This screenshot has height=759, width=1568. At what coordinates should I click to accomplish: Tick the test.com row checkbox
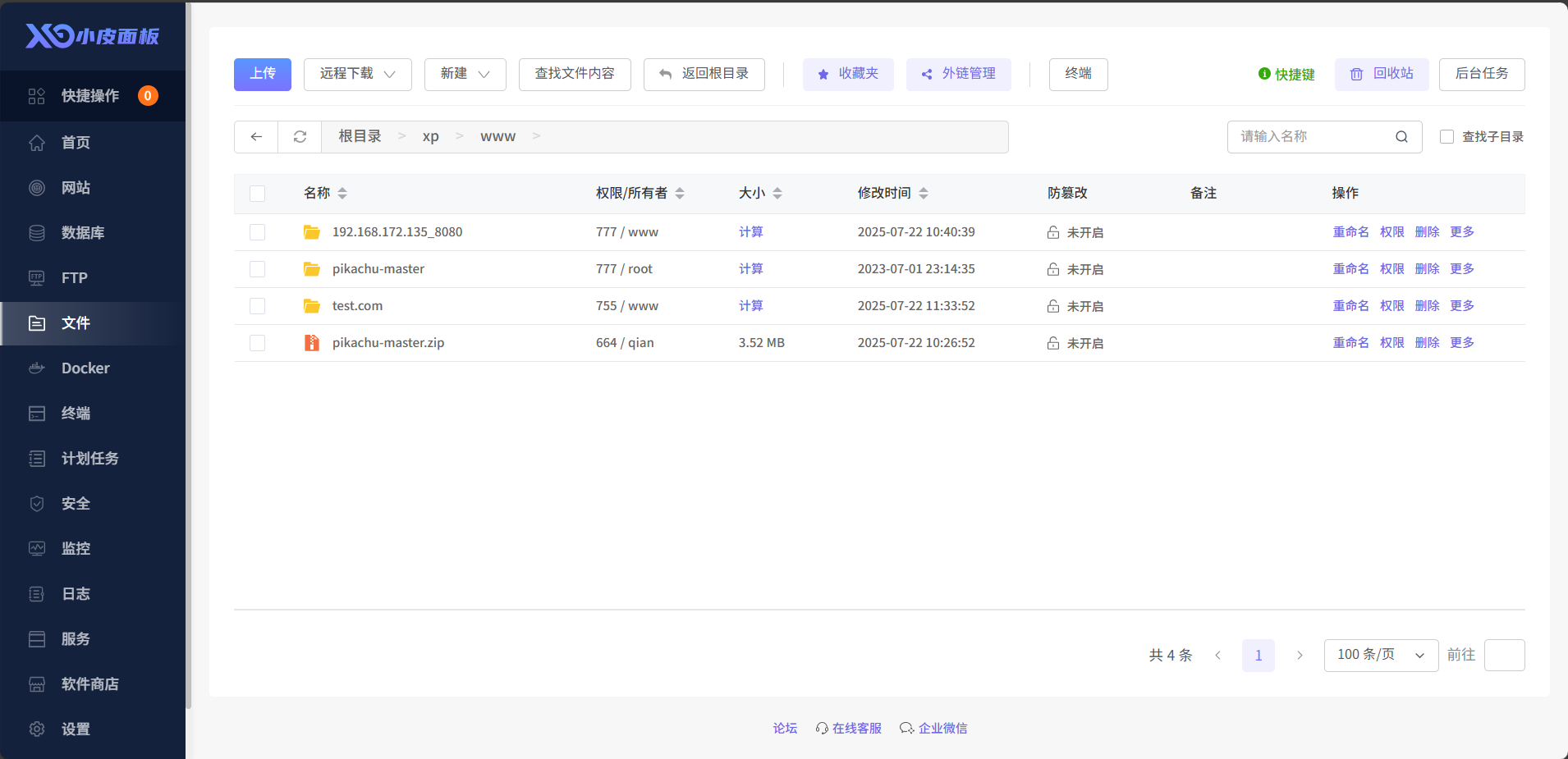258,306
